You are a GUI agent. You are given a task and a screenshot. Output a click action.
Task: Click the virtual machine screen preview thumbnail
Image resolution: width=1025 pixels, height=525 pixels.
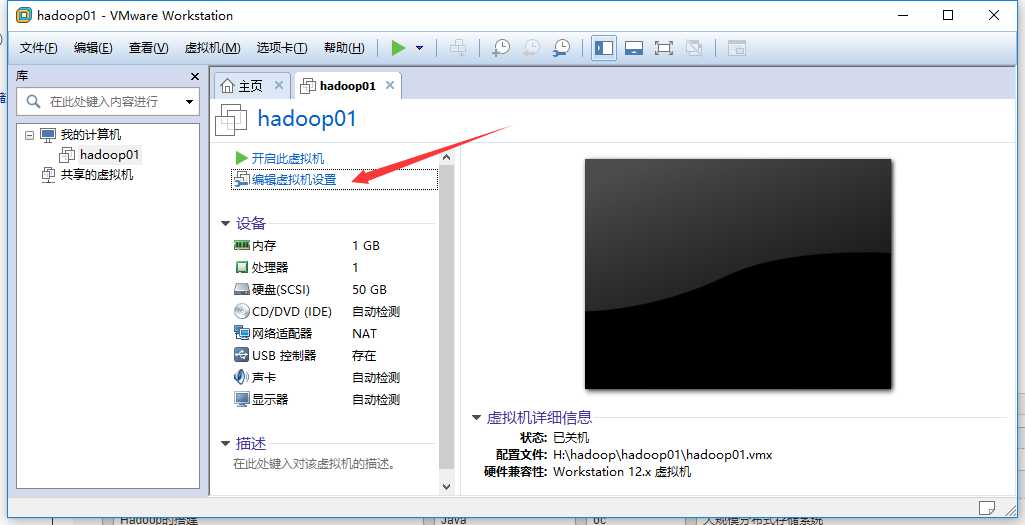(738, 274)
